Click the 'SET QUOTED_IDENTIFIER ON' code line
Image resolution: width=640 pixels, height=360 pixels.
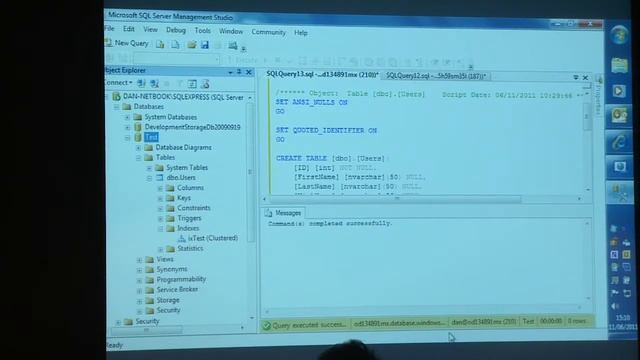326,130
